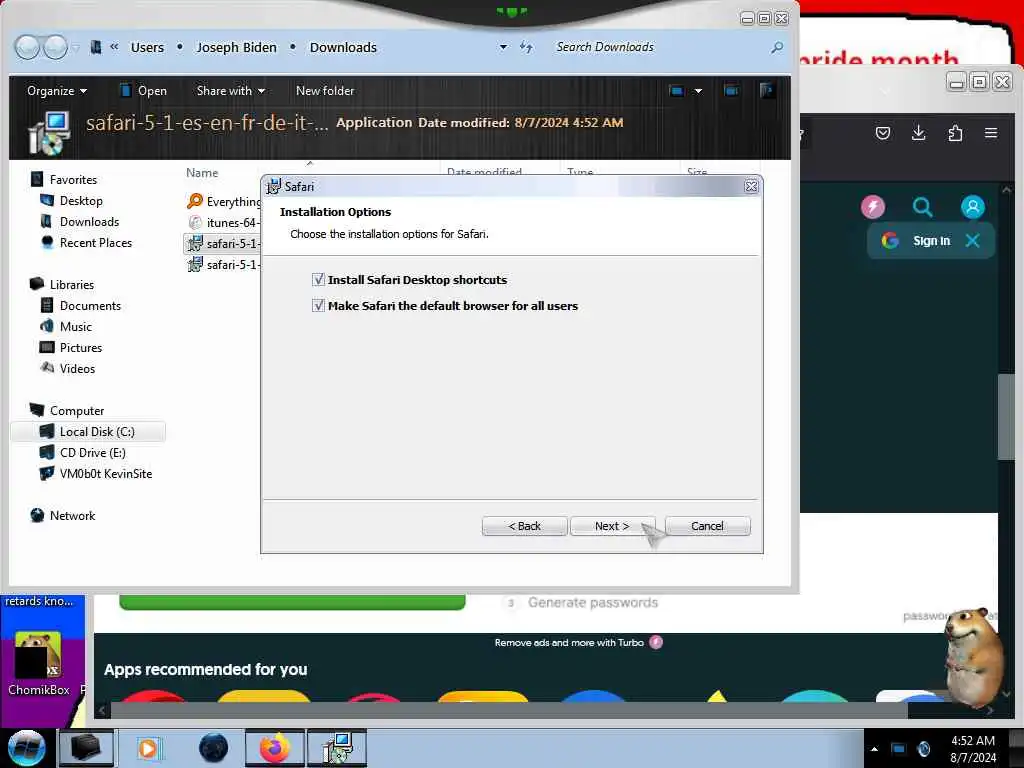The width and height of the screenshot is (1024, 768).
Task: Open the Music library
Action: 65,327
